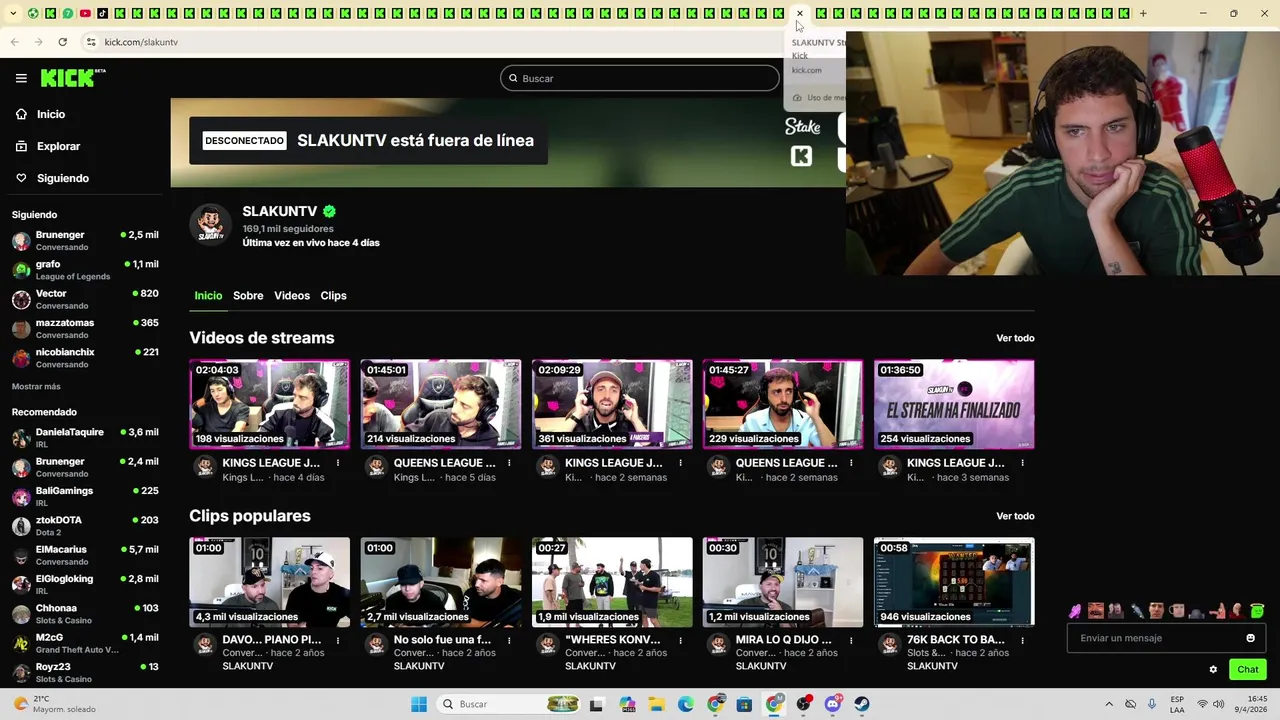Select the Inicio channel tab
The width and height of the screenshot is (1280, 720).
click(208, 295)
